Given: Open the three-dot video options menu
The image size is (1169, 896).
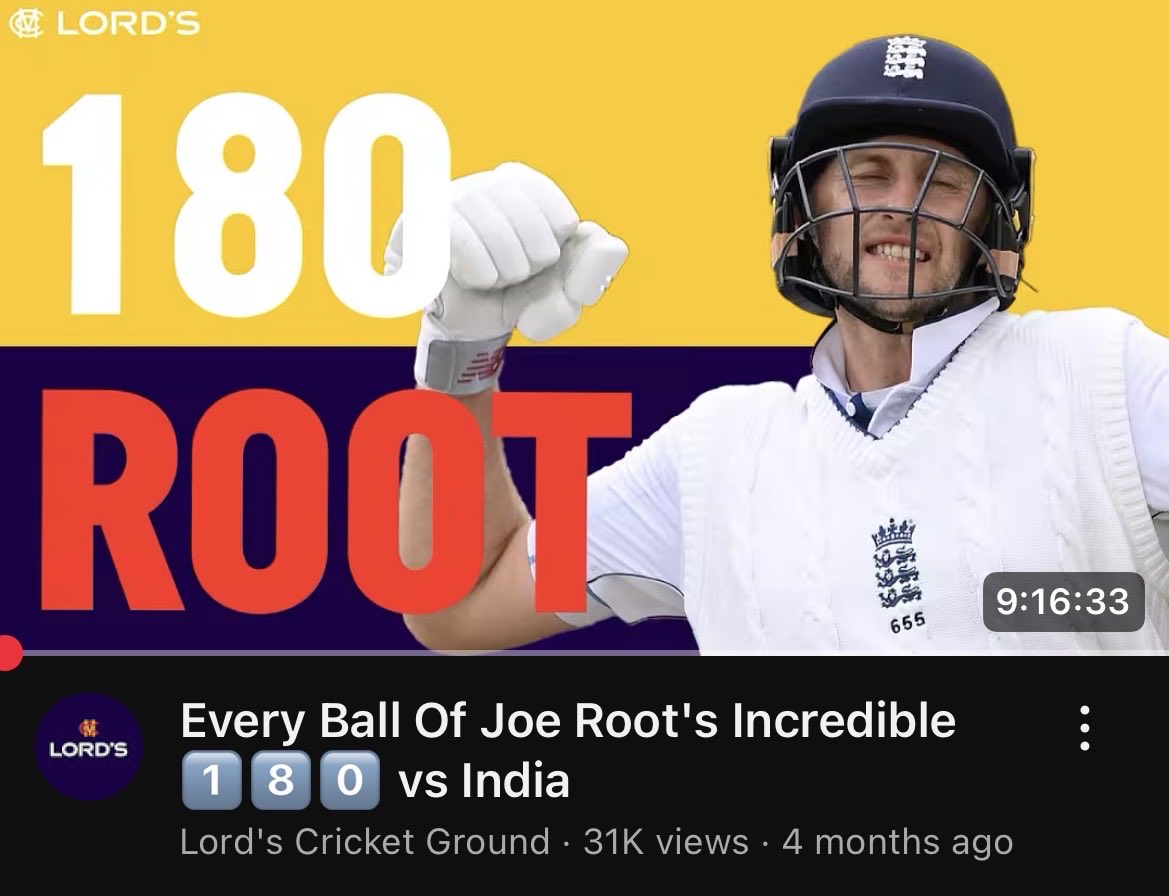Looking at the screenshot, I should pos(1085,728).
